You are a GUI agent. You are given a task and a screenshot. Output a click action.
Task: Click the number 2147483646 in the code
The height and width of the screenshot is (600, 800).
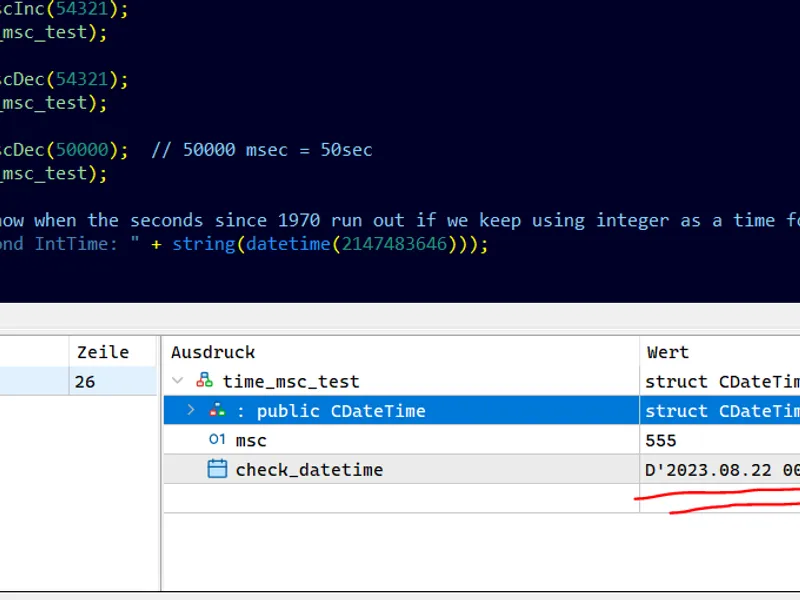point(394,244)
